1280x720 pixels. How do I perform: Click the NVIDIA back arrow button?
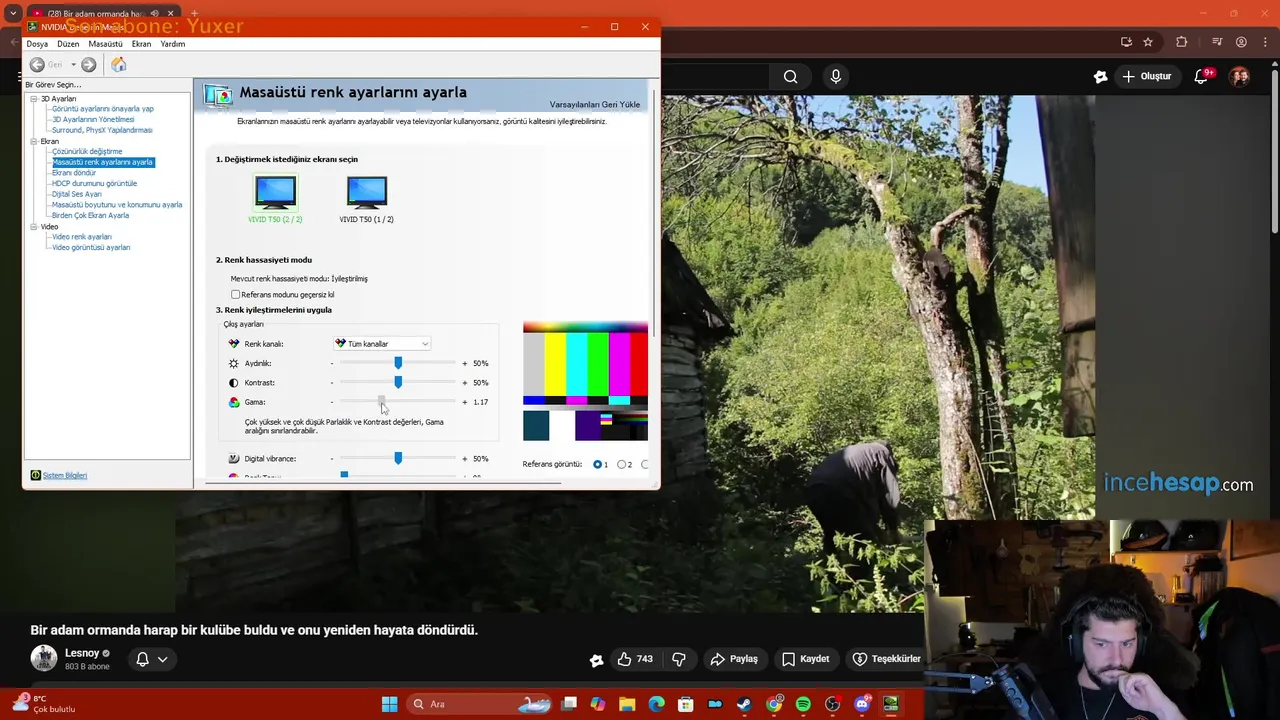point(37,64)
